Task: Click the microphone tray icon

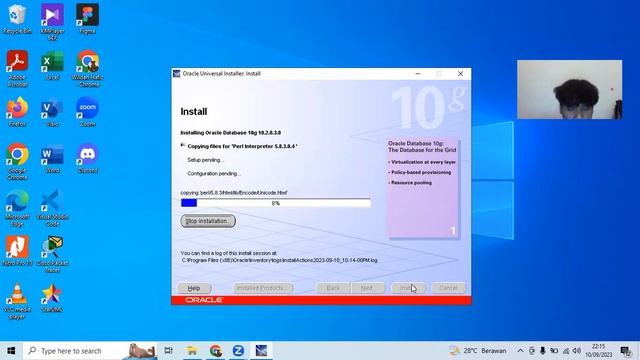Action: [542, 351]
